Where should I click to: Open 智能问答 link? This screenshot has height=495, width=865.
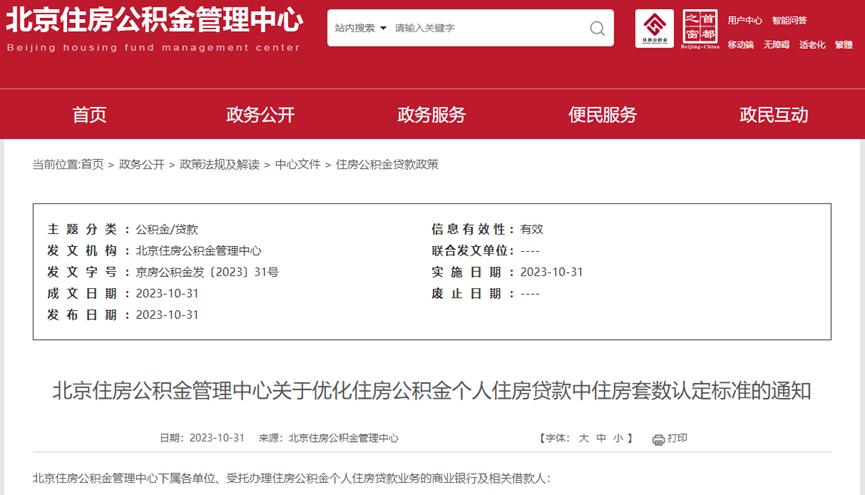789,20
